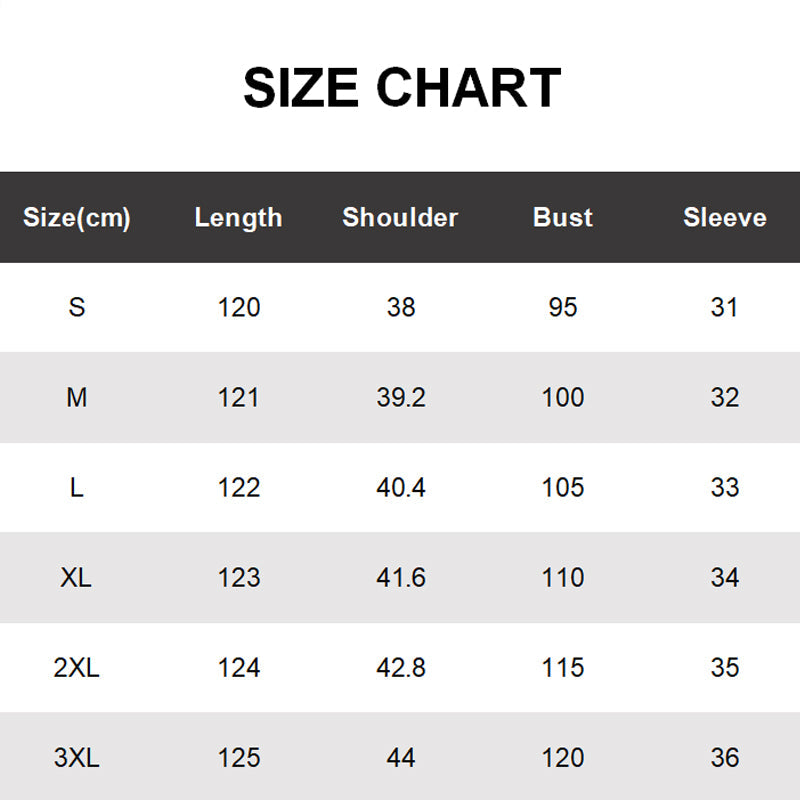Viewport: 800px width, 800px height.
Task: Select sleeve value 35 in 2XL row
Action: [725, 667]
